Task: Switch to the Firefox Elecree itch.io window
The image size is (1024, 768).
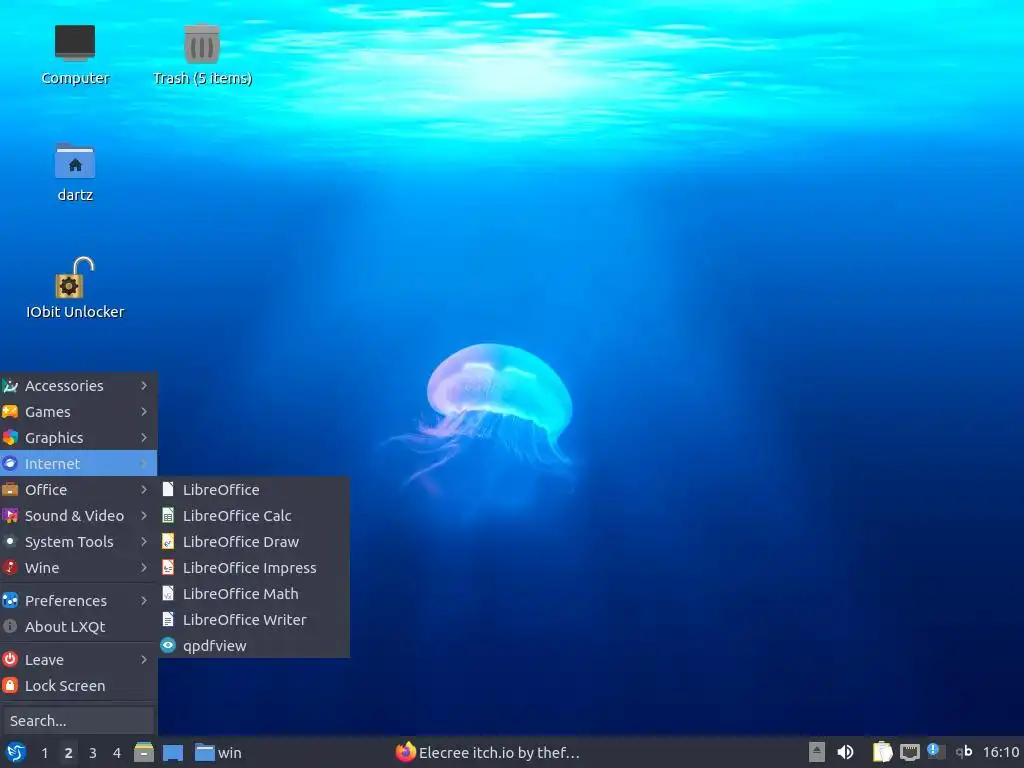Action: point(488,752)
